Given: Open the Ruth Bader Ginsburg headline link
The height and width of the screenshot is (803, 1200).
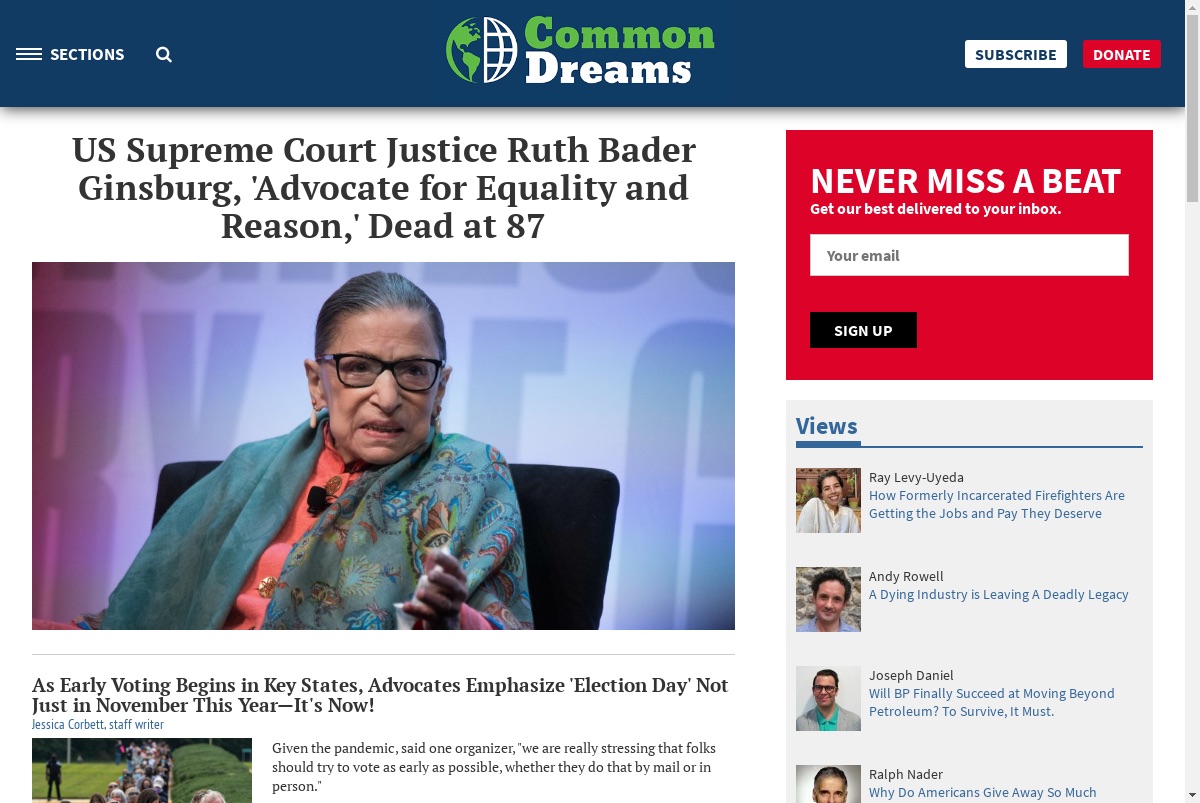Looking at the screenshot, I should (383, 188).
